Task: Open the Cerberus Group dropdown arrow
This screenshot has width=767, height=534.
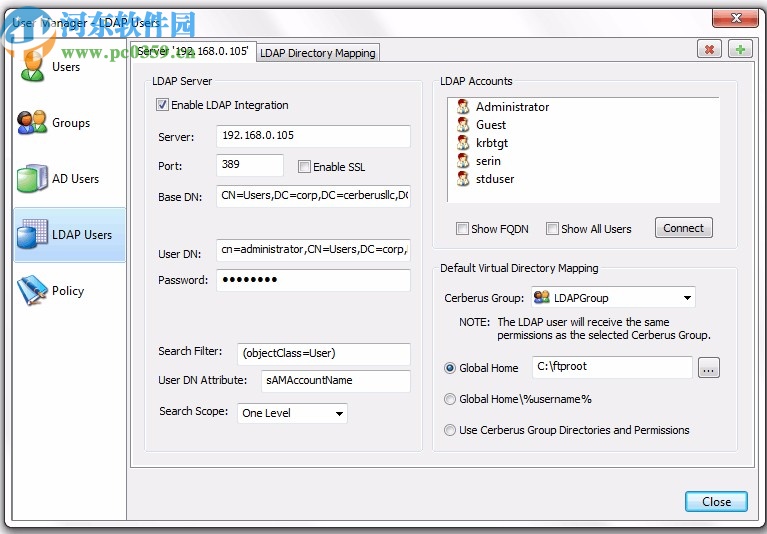Action: click(x=687, y=297)
